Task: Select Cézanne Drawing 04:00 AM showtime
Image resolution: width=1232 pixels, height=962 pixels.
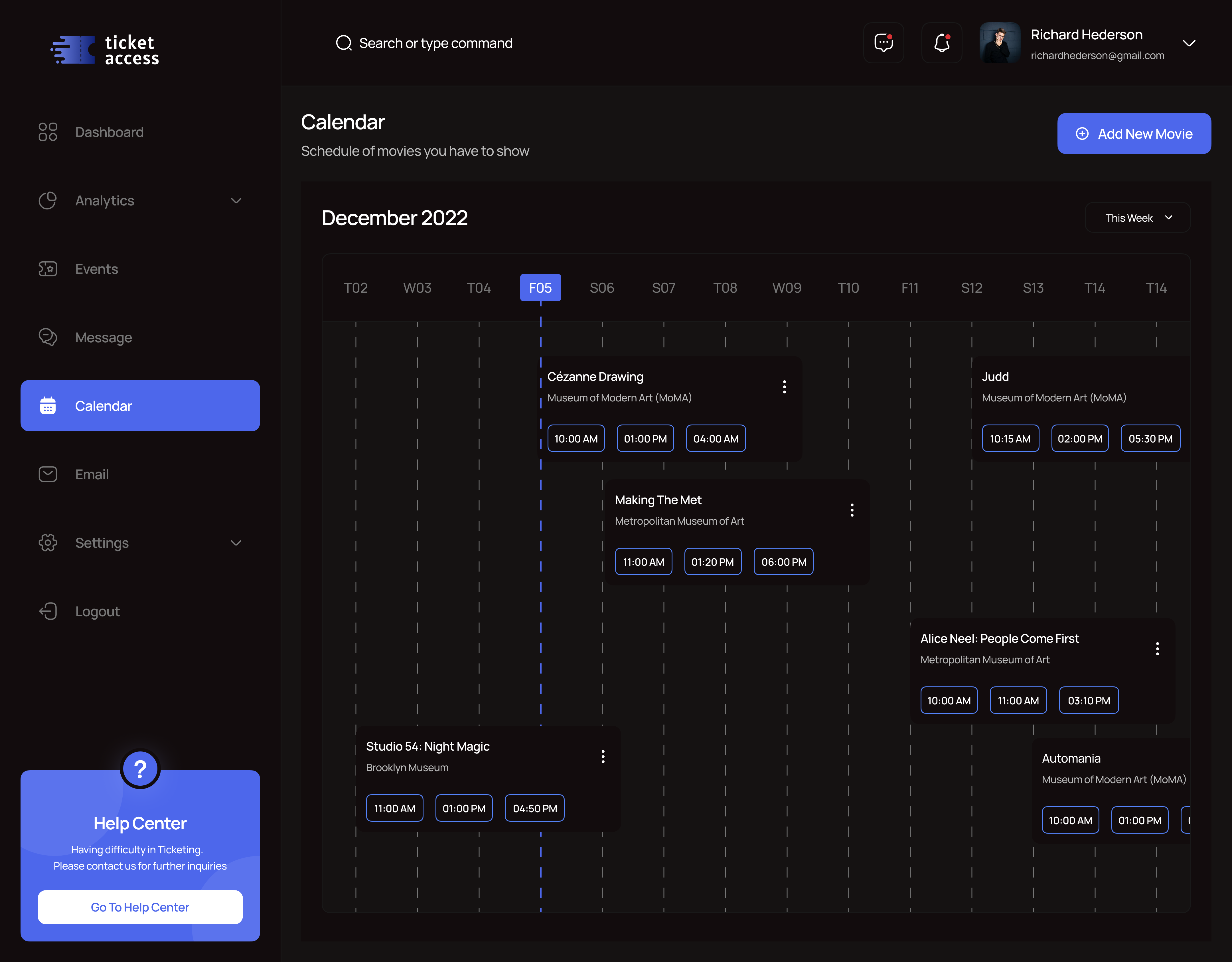Action: click(x=716, y=438)
